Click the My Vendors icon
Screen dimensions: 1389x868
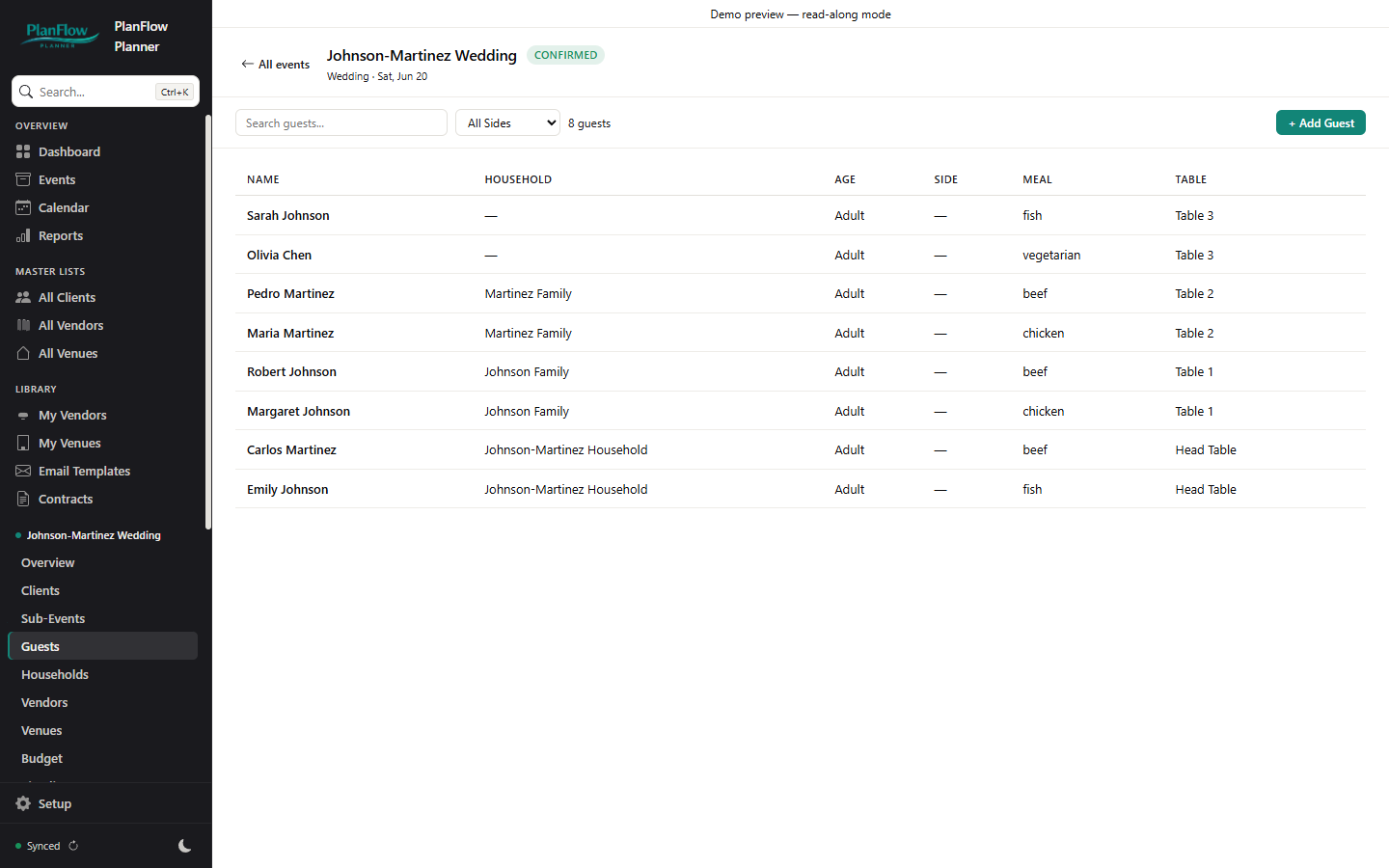point(23,416)
